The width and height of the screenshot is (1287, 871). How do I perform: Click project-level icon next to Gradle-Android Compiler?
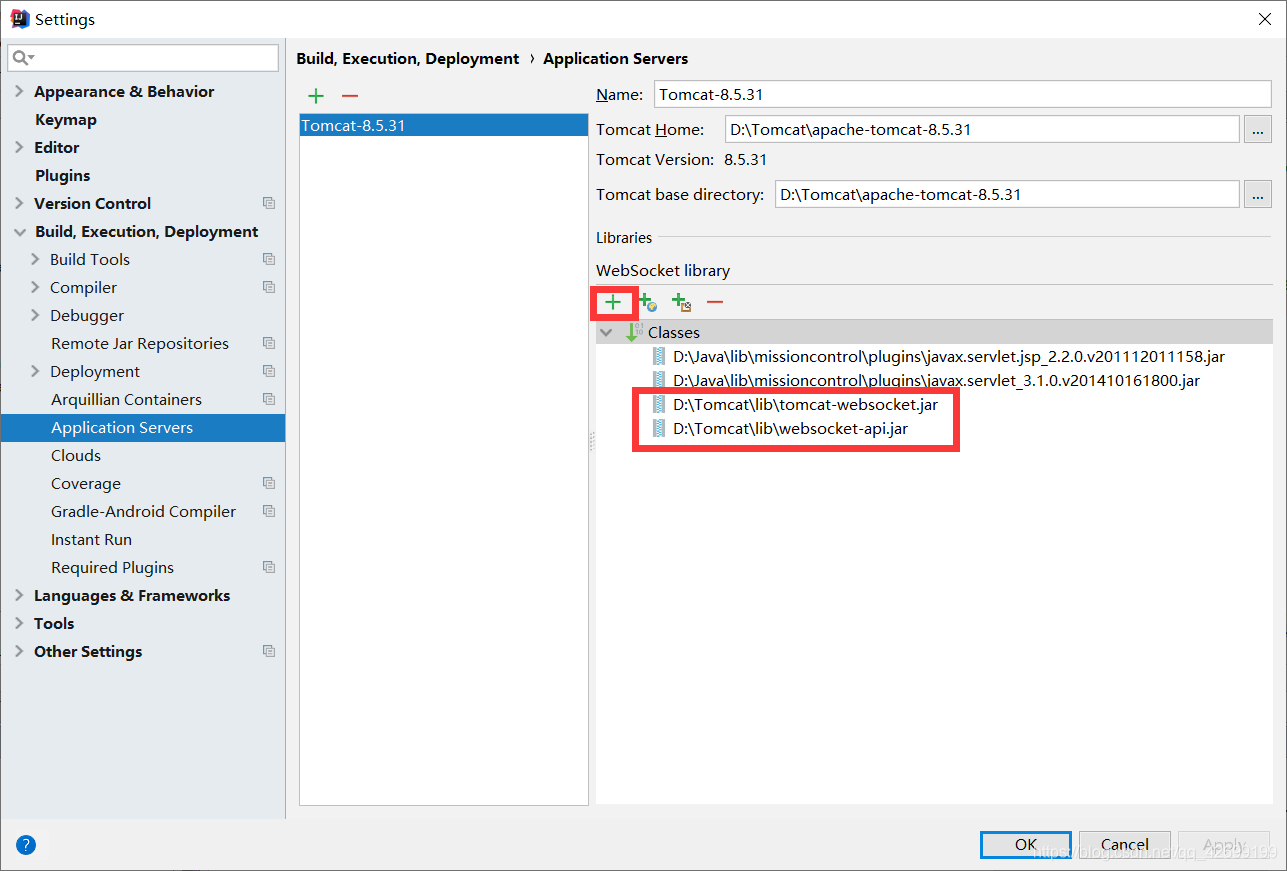tap(268, 511)
